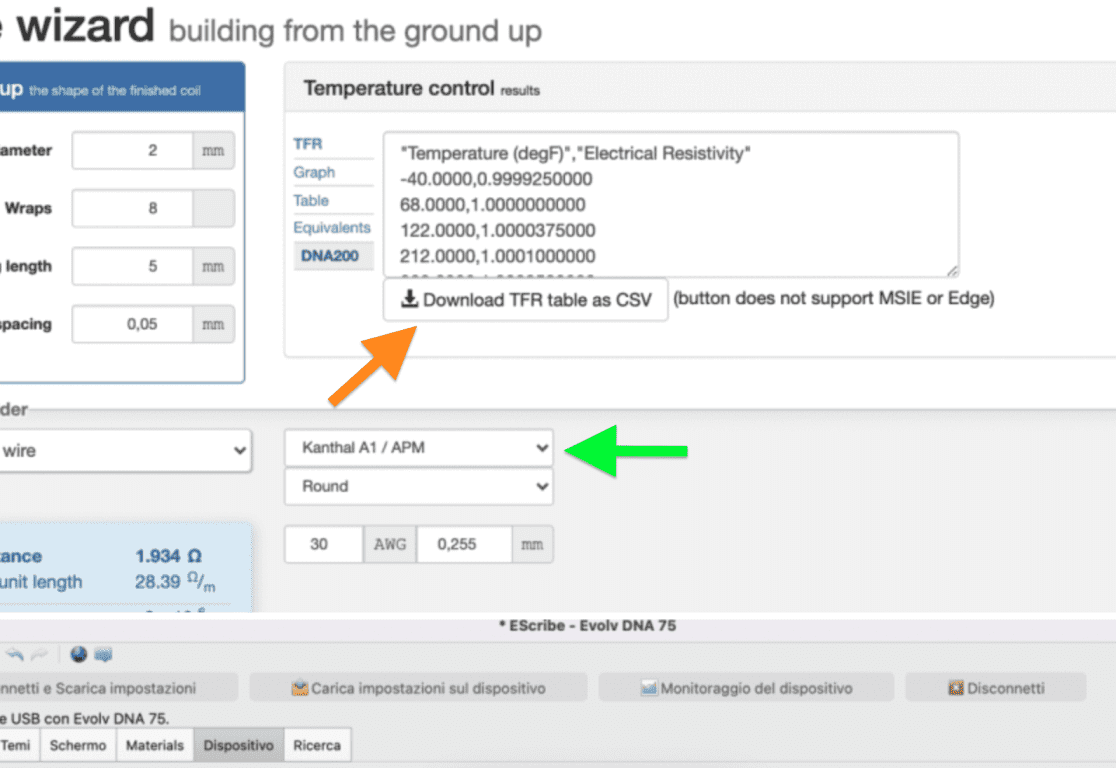Open the Equivalents tab
This screenshot has width=1116, height=768.
click(x=332, y=228)
